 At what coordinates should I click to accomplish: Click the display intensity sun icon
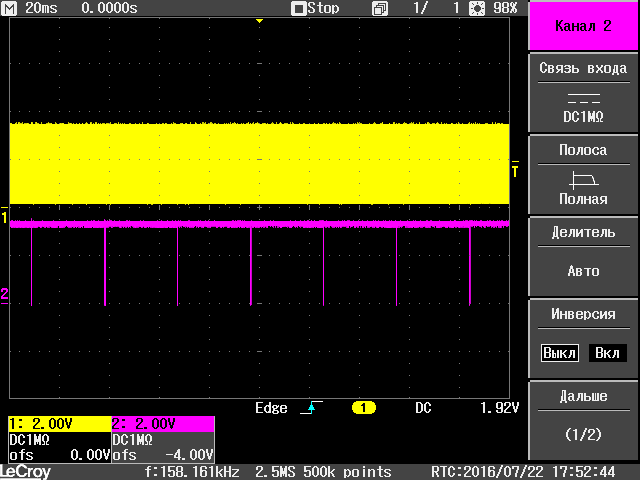pyautogui.click(x=477, y=8)
